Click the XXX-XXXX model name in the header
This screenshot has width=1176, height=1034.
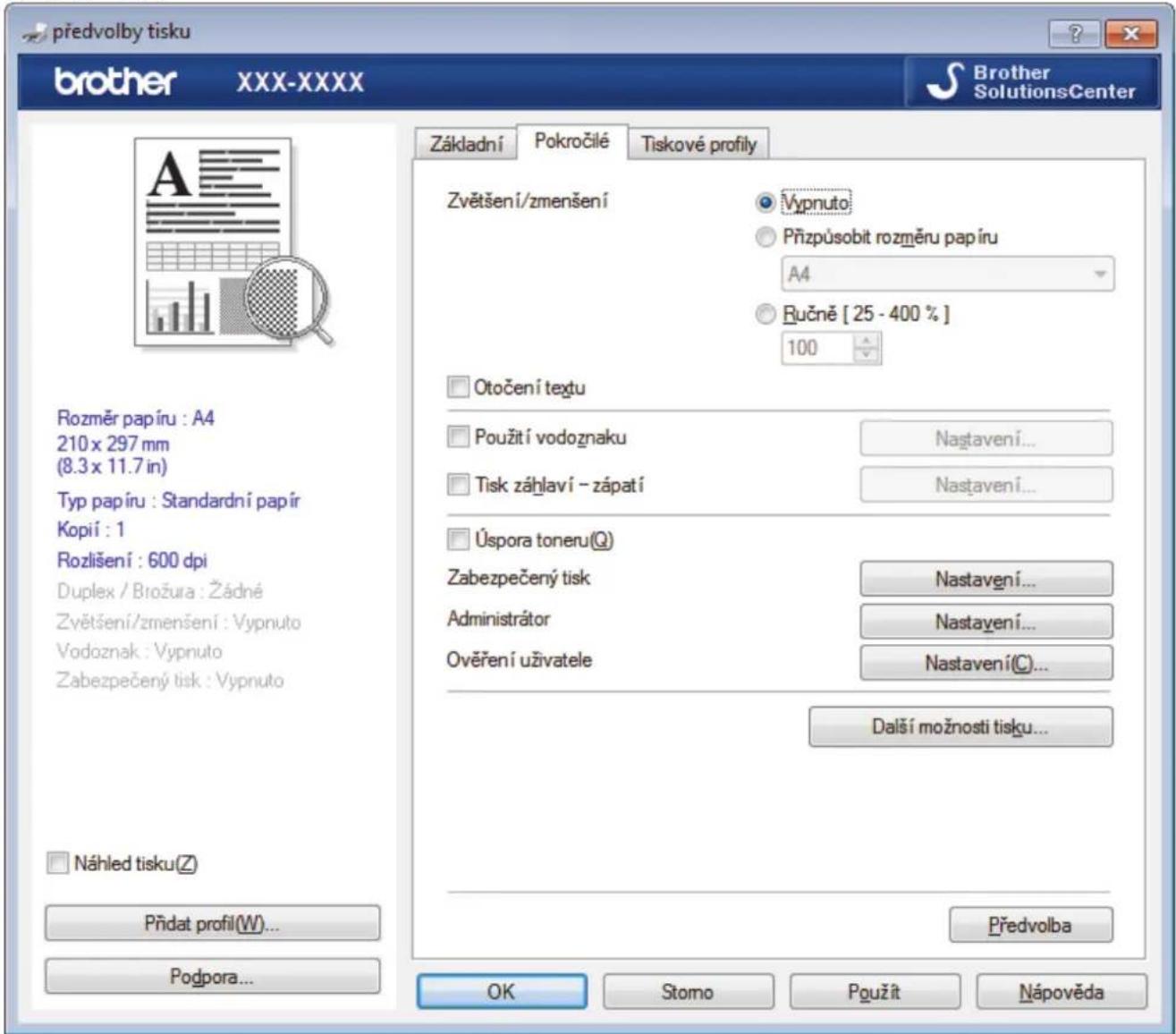(x=300, y=82)
